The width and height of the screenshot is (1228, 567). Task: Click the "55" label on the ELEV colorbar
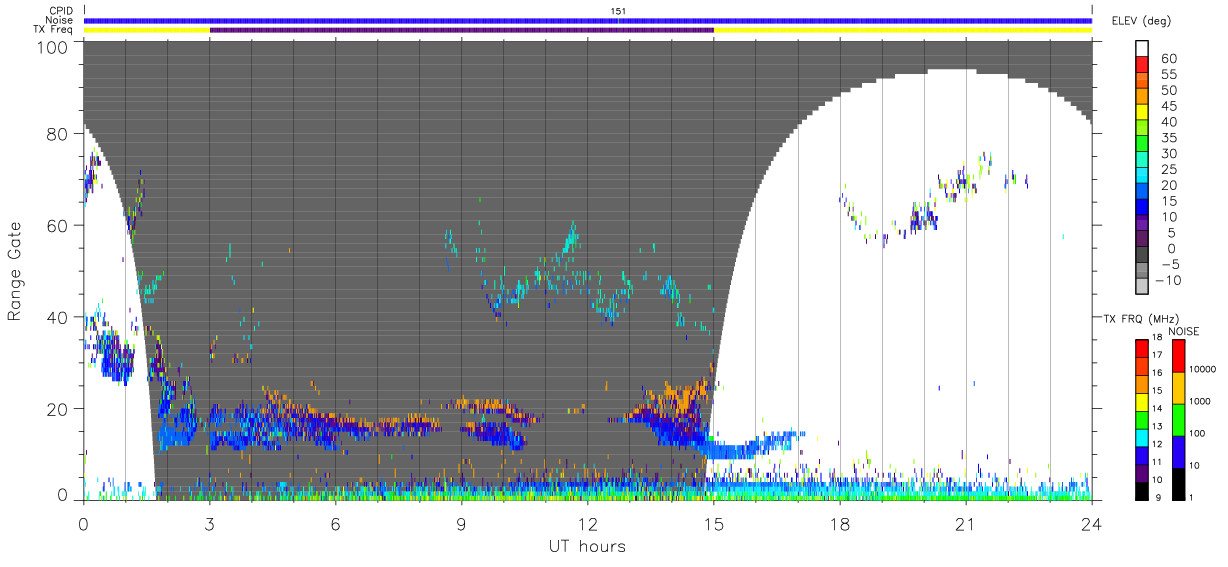click(1168, 75)
